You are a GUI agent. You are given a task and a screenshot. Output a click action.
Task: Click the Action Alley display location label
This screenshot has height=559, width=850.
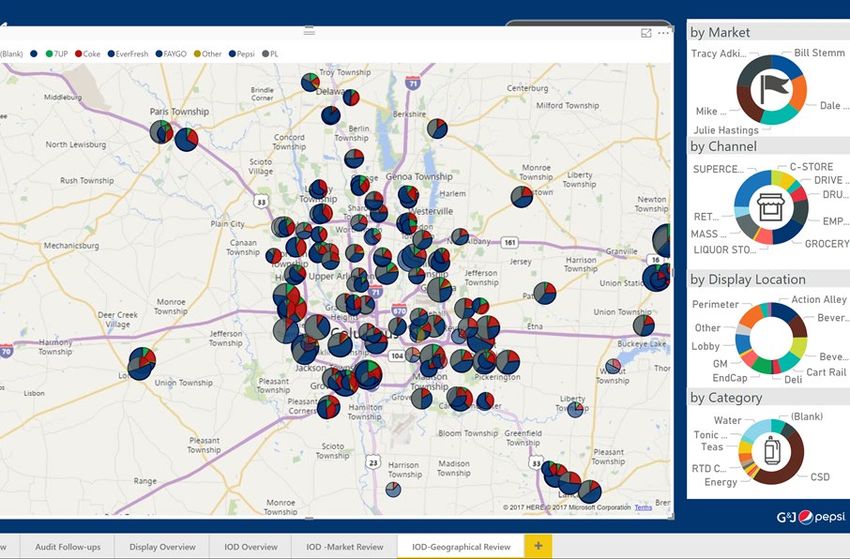coord(819,299)
